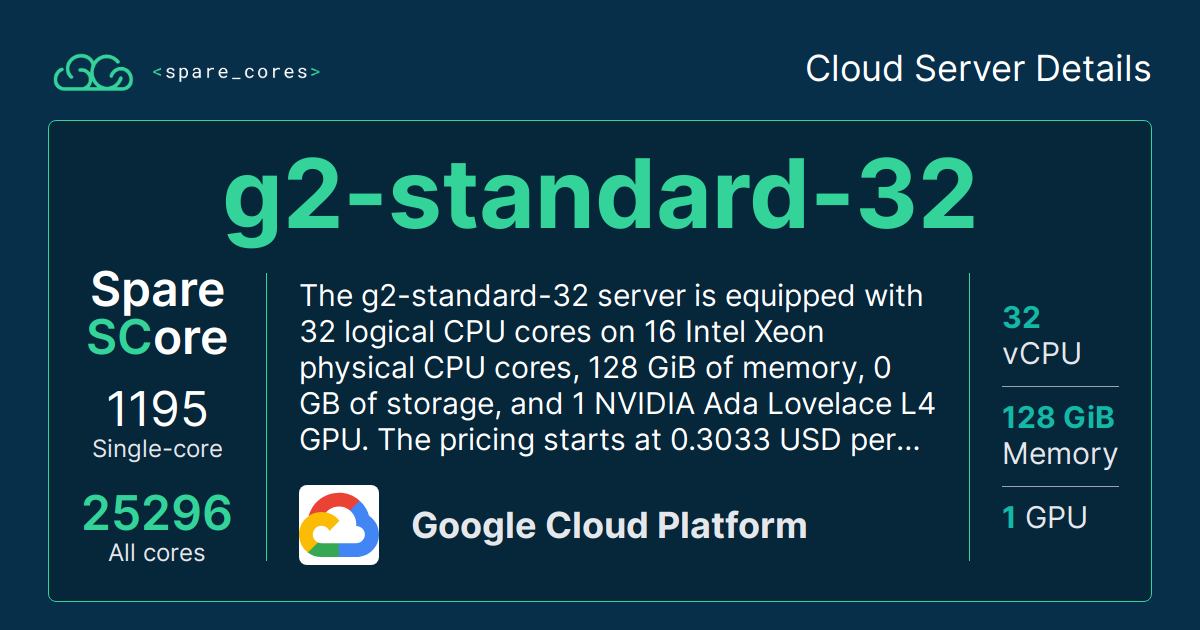Click the All cores label
The width and height of the screenshot is (1200, 630).
[157, 553]
